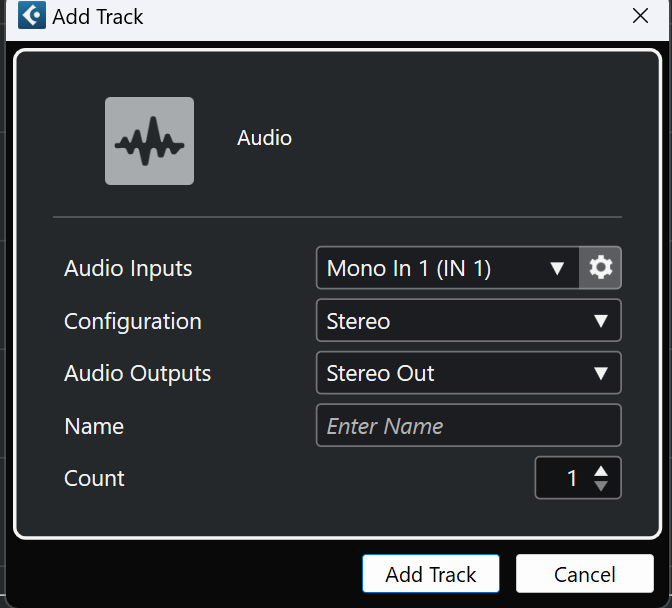Close the Add Track dialog window

tap(640, 16)
